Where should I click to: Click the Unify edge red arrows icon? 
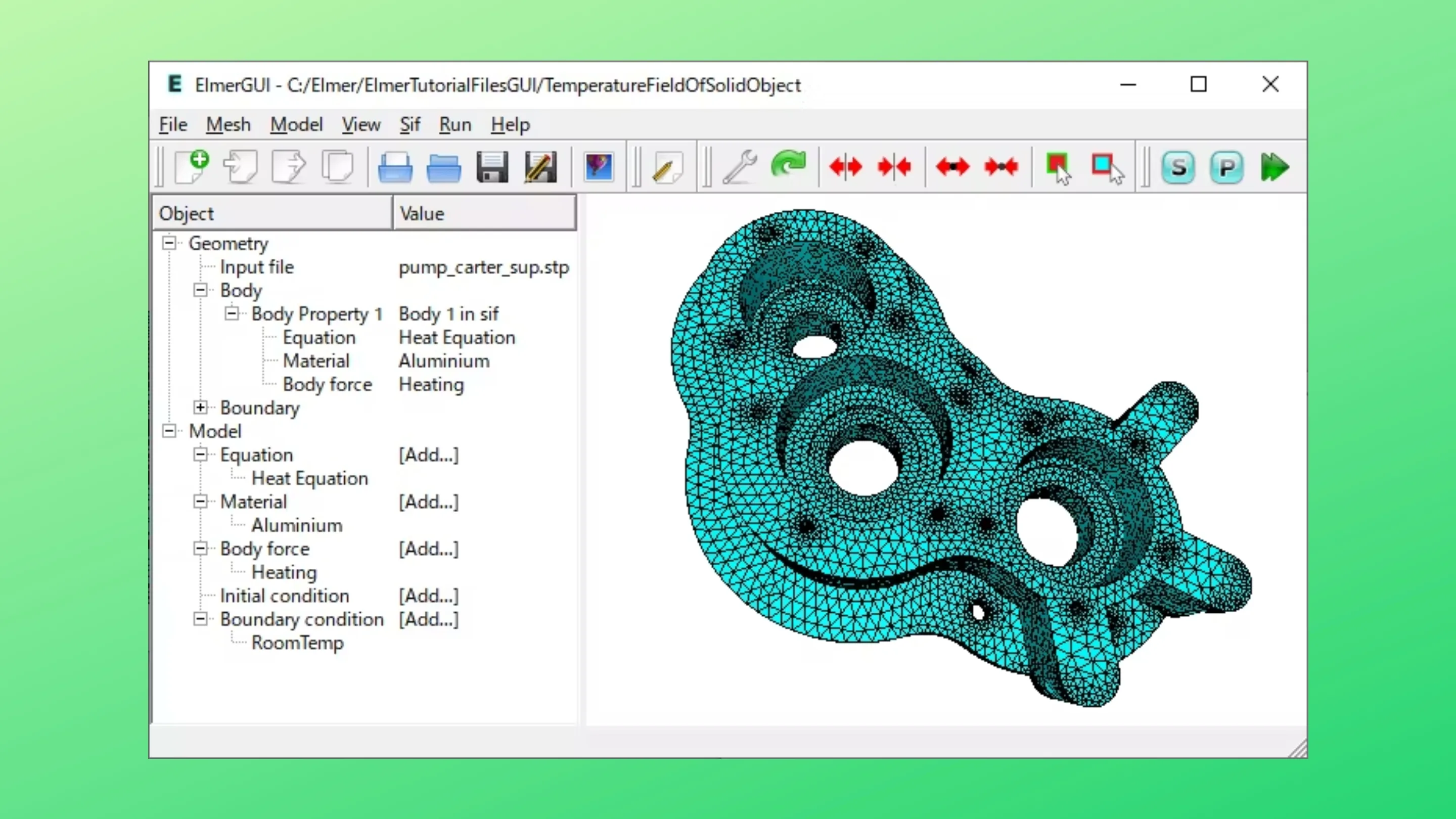[1001, 167]
